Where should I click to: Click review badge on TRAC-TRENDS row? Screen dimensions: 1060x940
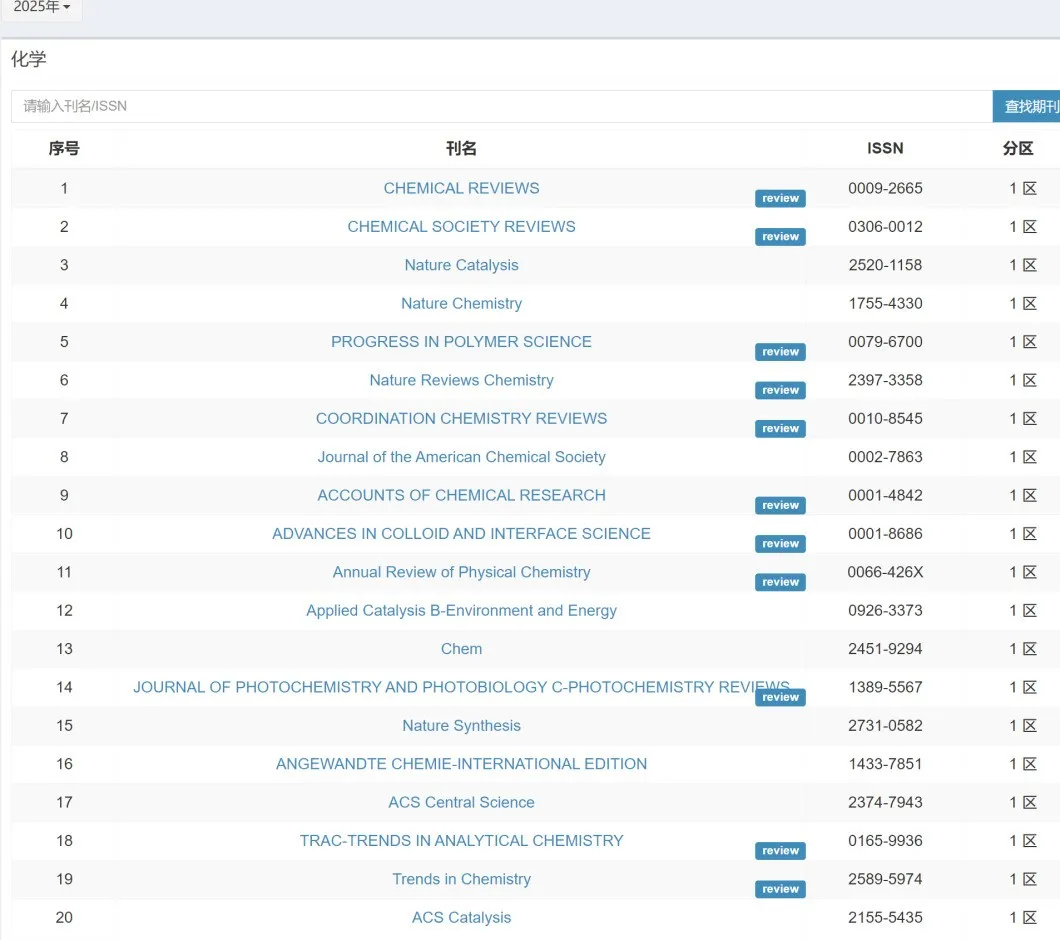click(x=780, y=851)
